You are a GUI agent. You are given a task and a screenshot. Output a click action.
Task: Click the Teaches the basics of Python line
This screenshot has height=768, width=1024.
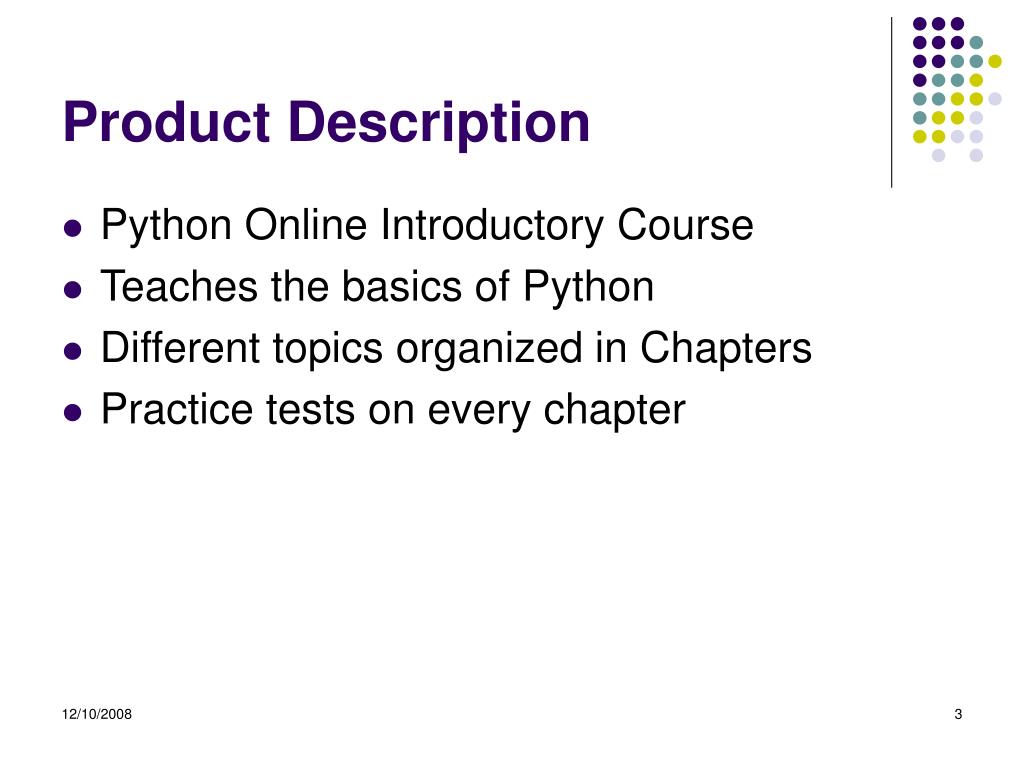377,287
